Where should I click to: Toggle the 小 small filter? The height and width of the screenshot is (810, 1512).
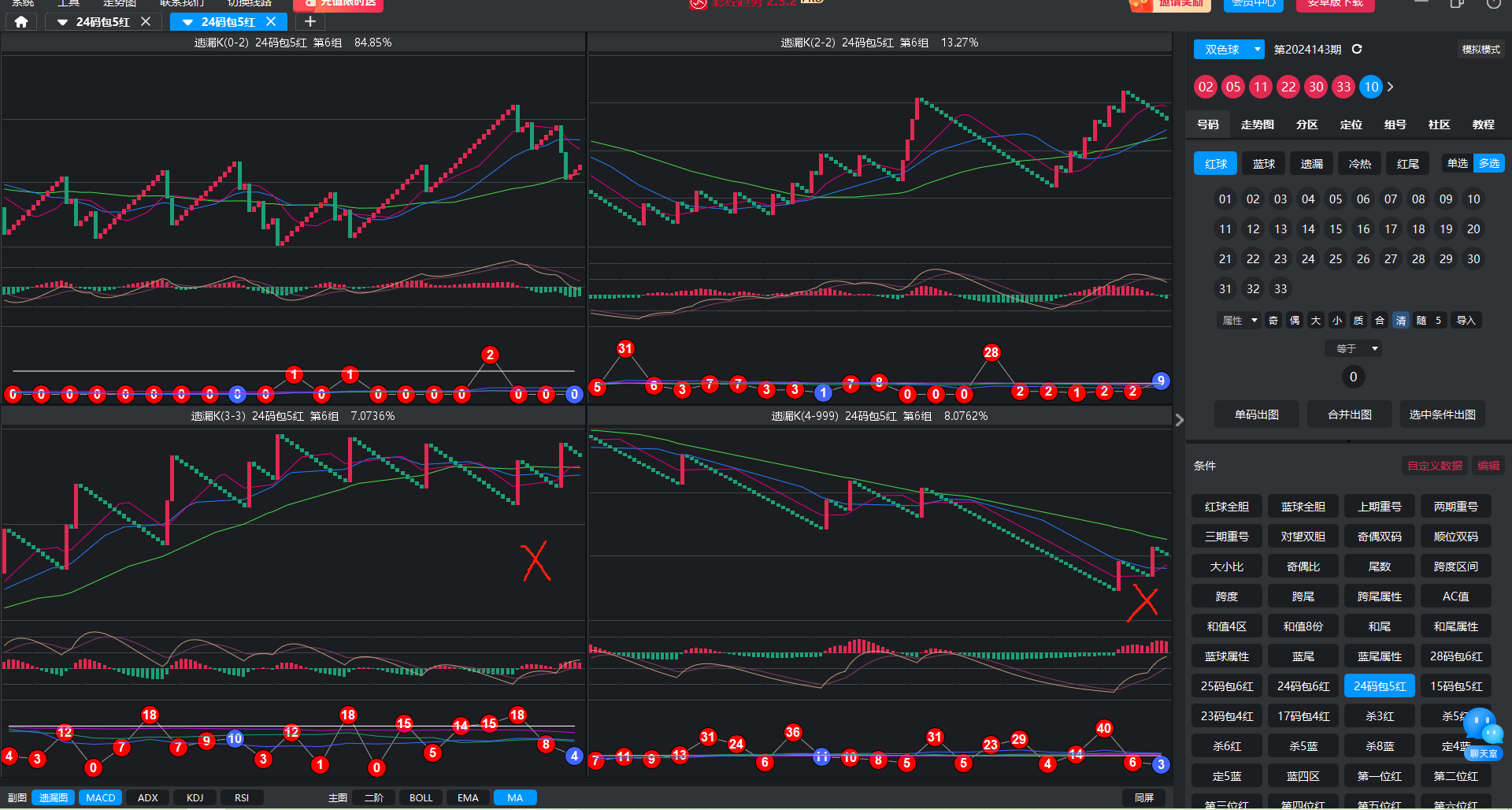(1337, 321)
